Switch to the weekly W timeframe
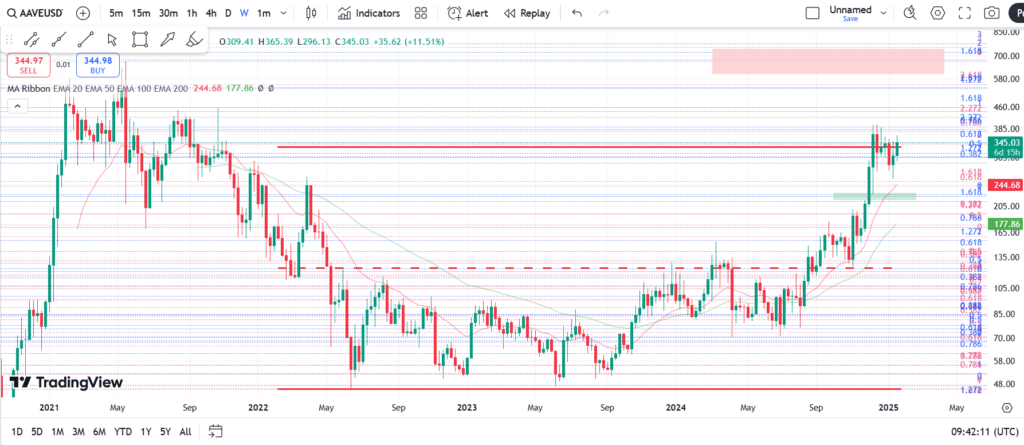This screenshot has width=1024, height=445. 243,13
